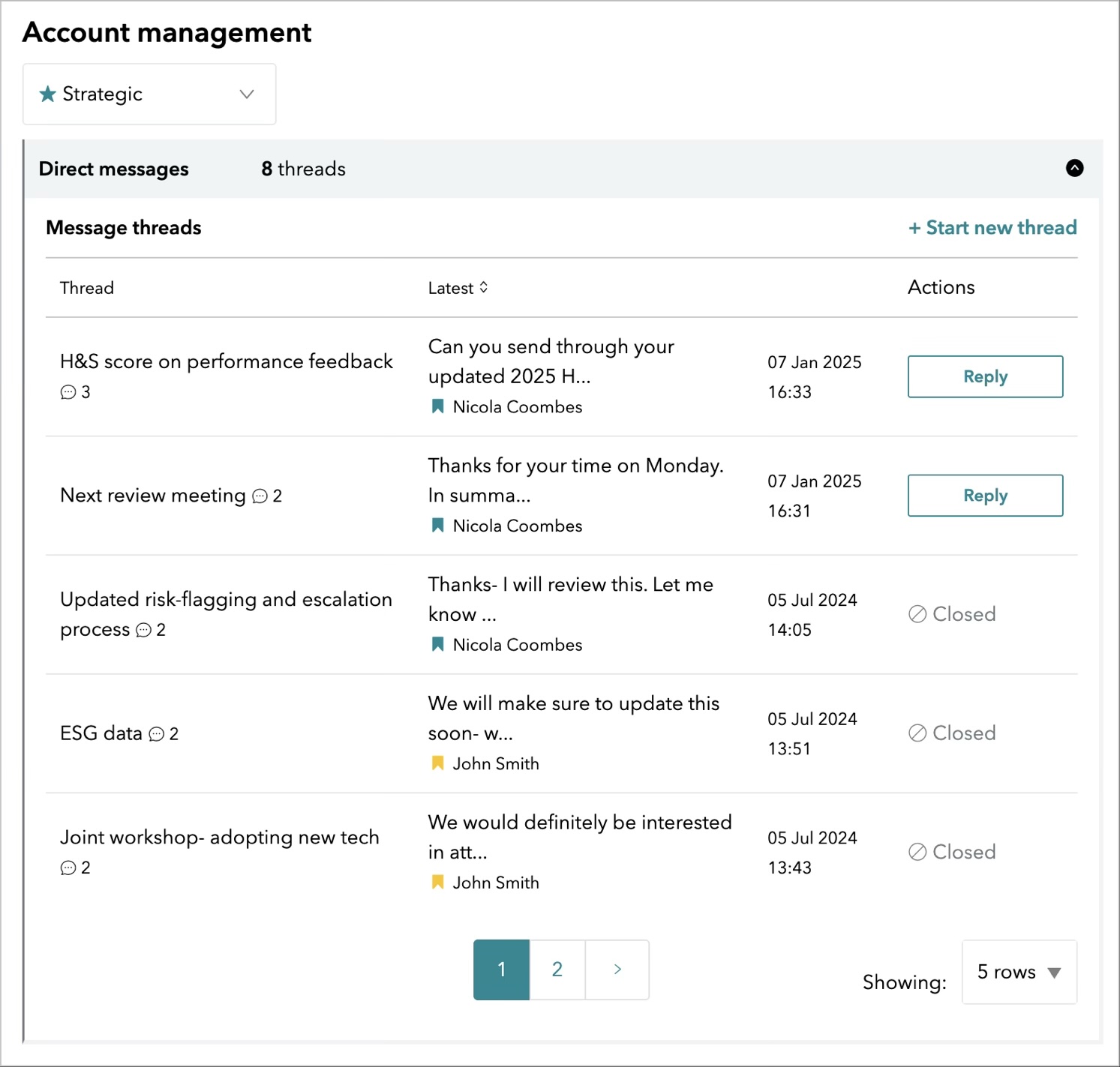Click Closed status icon in ESG data row
This screenshot has width=1120, height=1067.
917,733
